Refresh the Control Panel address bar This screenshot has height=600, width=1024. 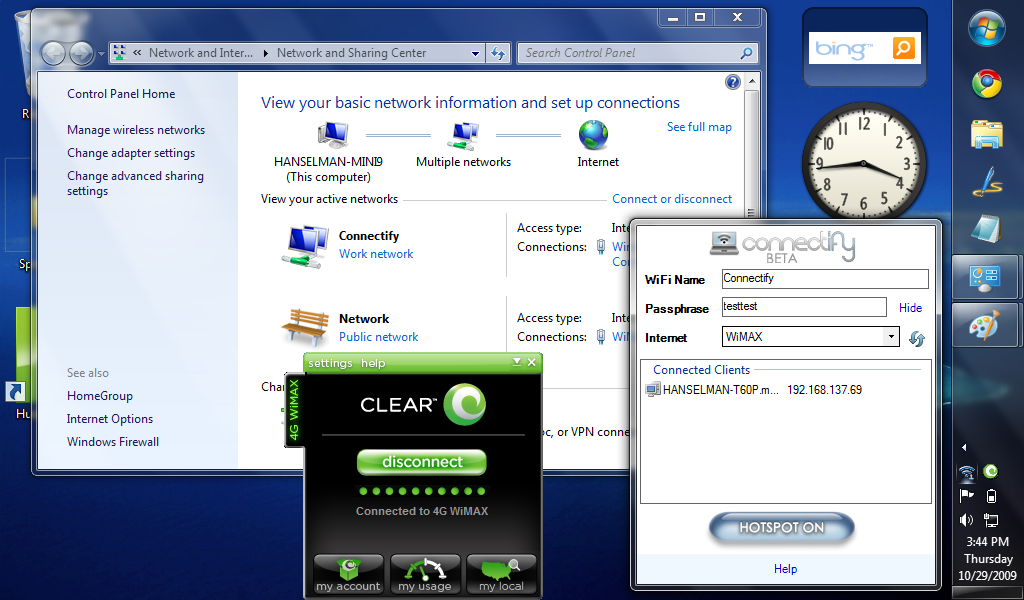click(x=498, y=54)
